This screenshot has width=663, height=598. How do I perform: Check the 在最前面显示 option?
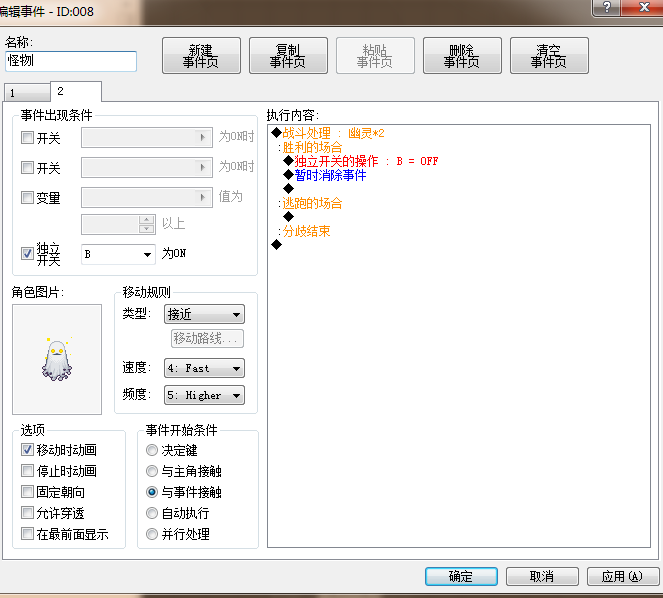click(x=27, y=533)
